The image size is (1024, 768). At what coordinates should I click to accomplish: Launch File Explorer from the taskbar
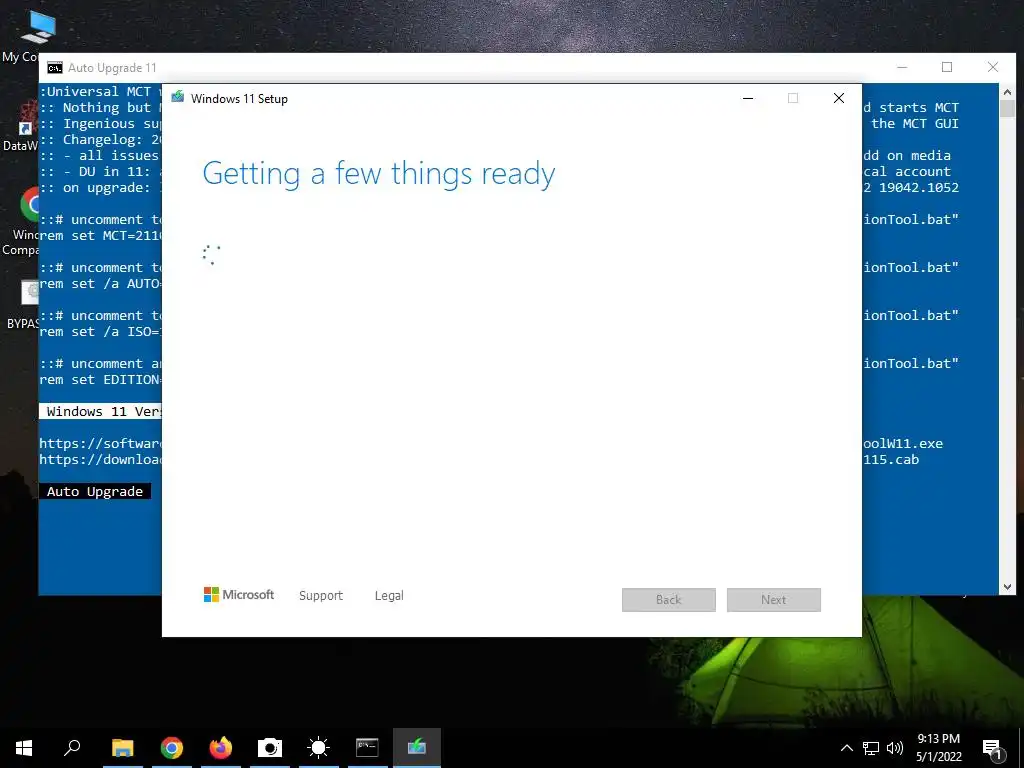point(122,748)
